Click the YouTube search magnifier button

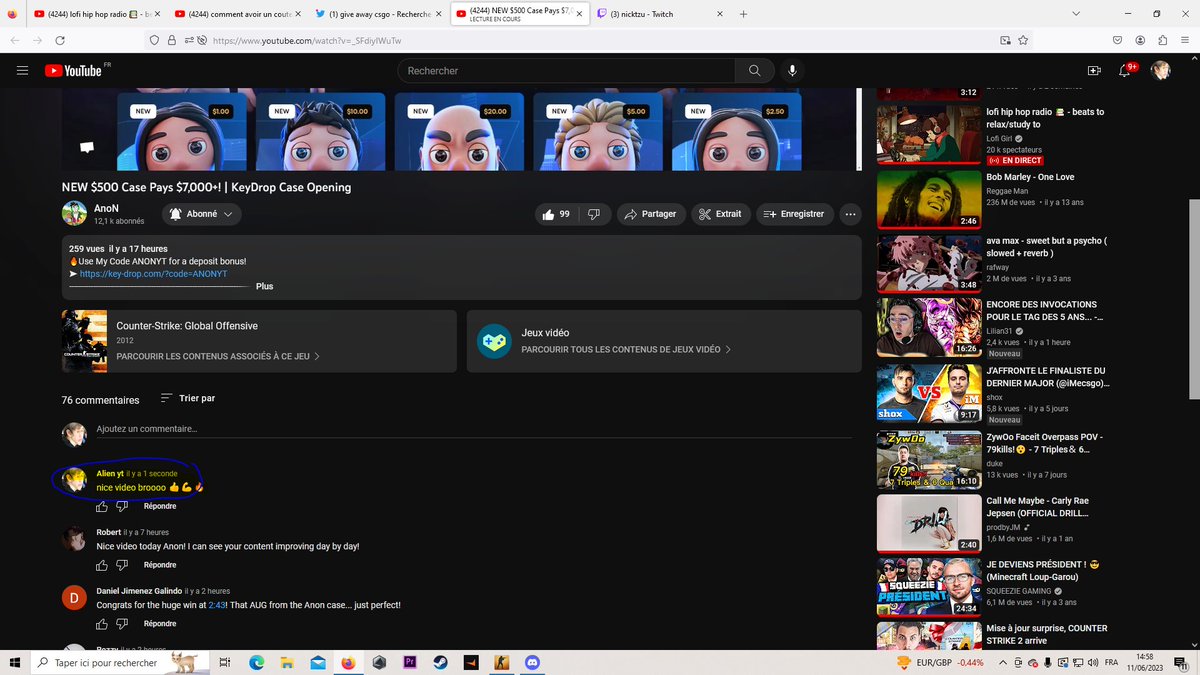754,71
